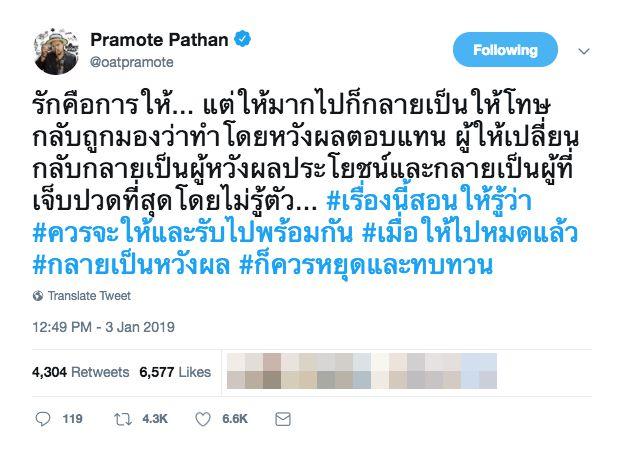This screenshot has width=621, height=450.
Task: View the 6,577 Likes list
Action: [175, 372]
